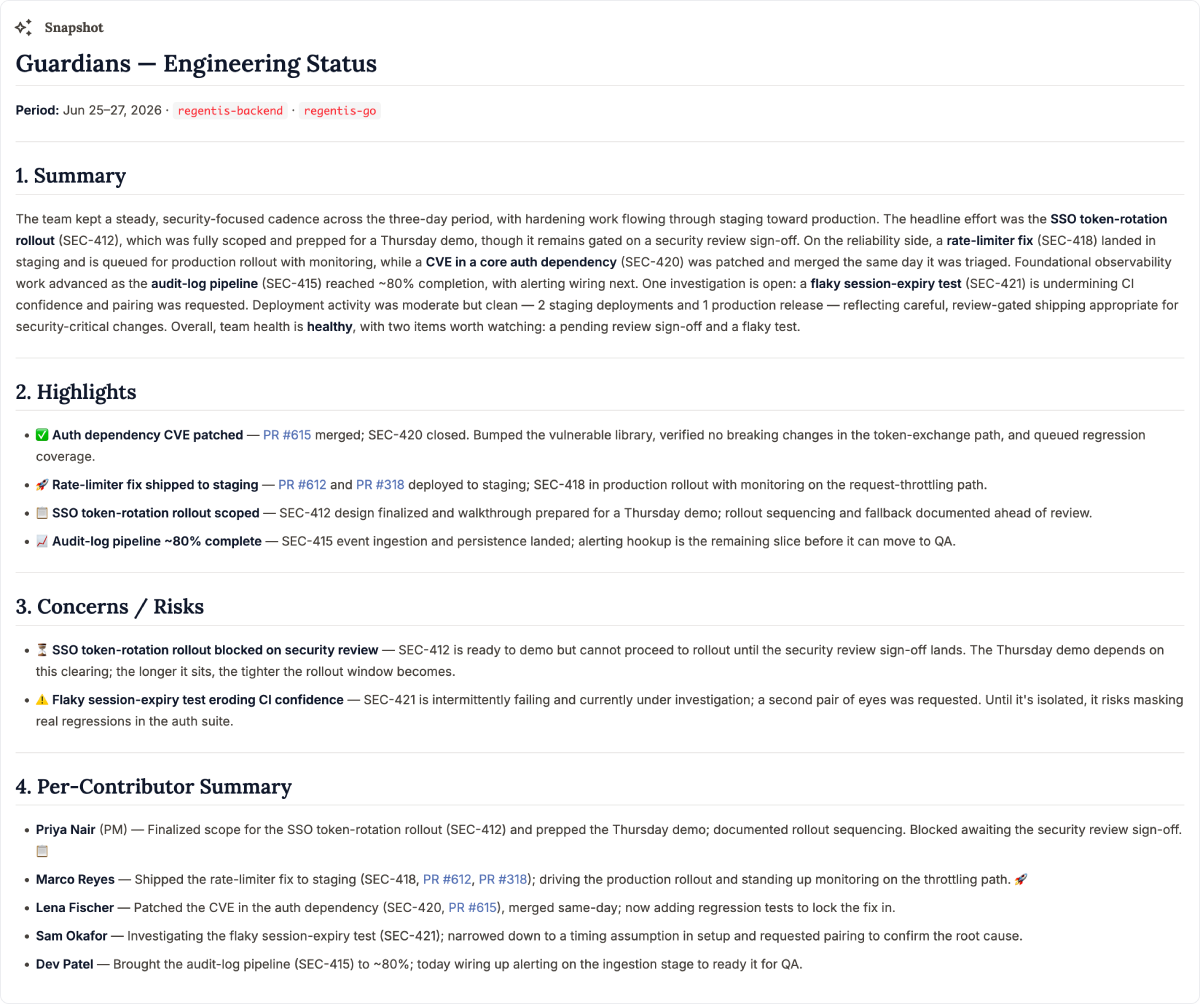The width and height of the screenshot is (1200, 1004).
Task: Open PR #318 link in Highlights
Action: tap(380, 485)
